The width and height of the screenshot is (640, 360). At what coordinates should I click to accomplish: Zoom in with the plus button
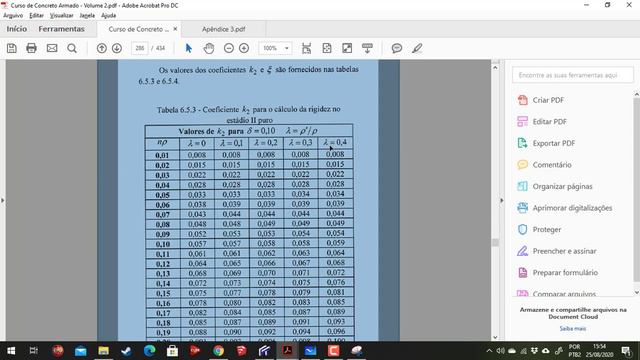pos(244,48)
